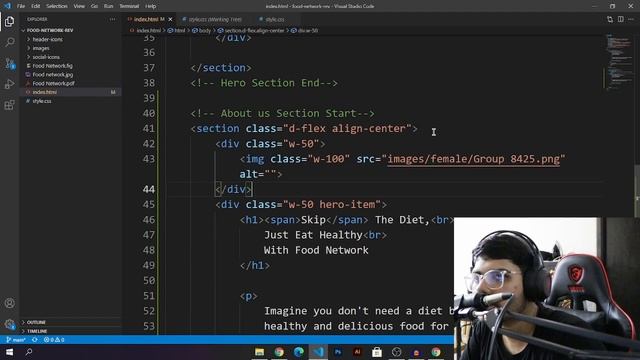Screen dimensions: 640x360
Task: Open the Terminal menu
Action: 129,6
